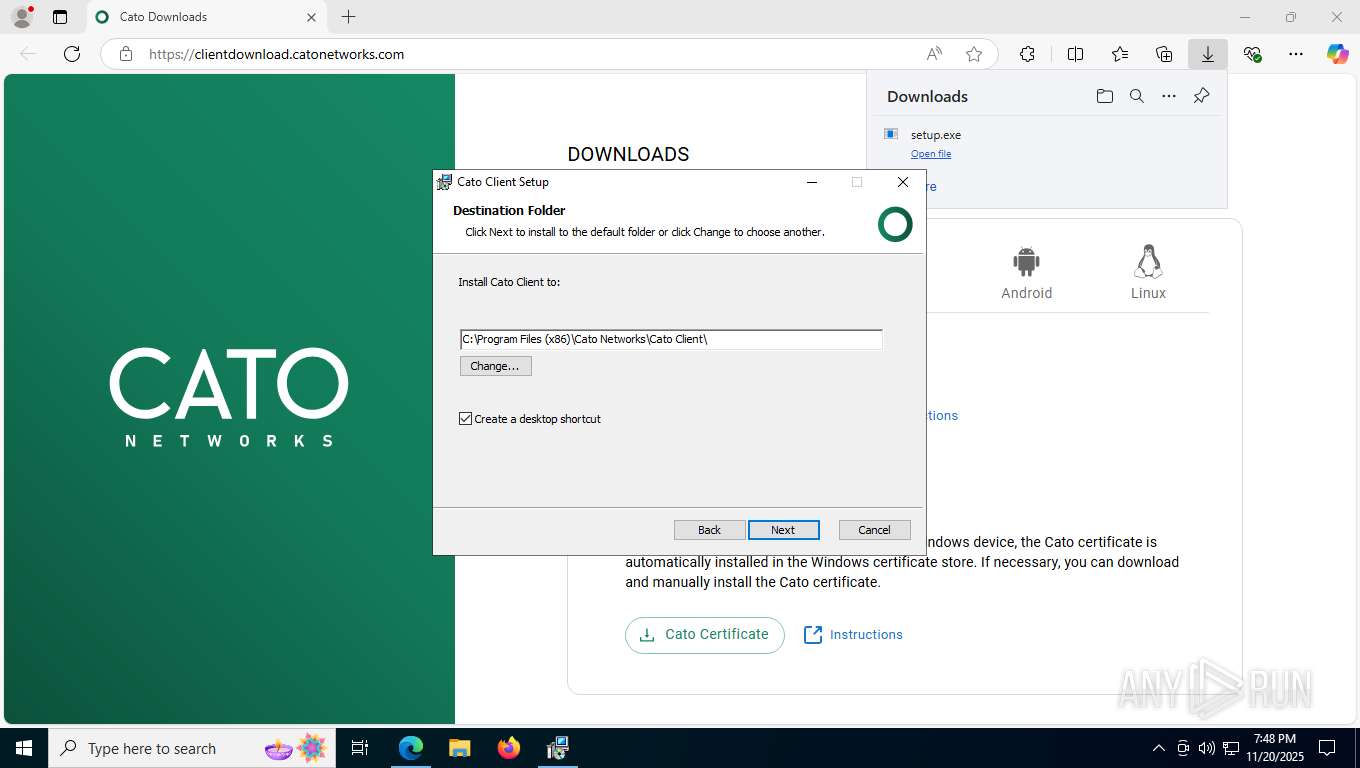Close the Cato Downloads tab
1360x768 pixels.
pyautogui.click(x=311, y=17)
